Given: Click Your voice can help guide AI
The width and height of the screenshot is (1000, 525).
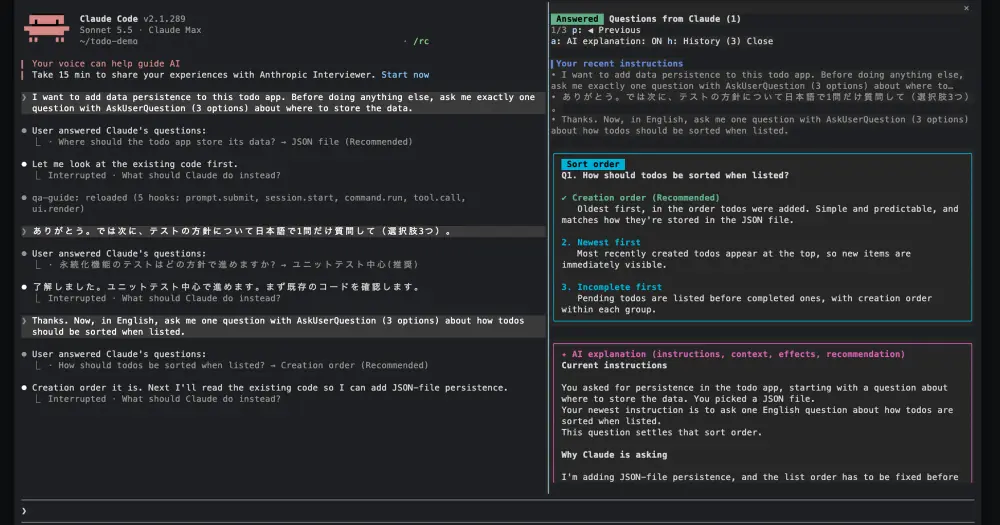Looking at the screenshot, I should (x=106, y=64).
